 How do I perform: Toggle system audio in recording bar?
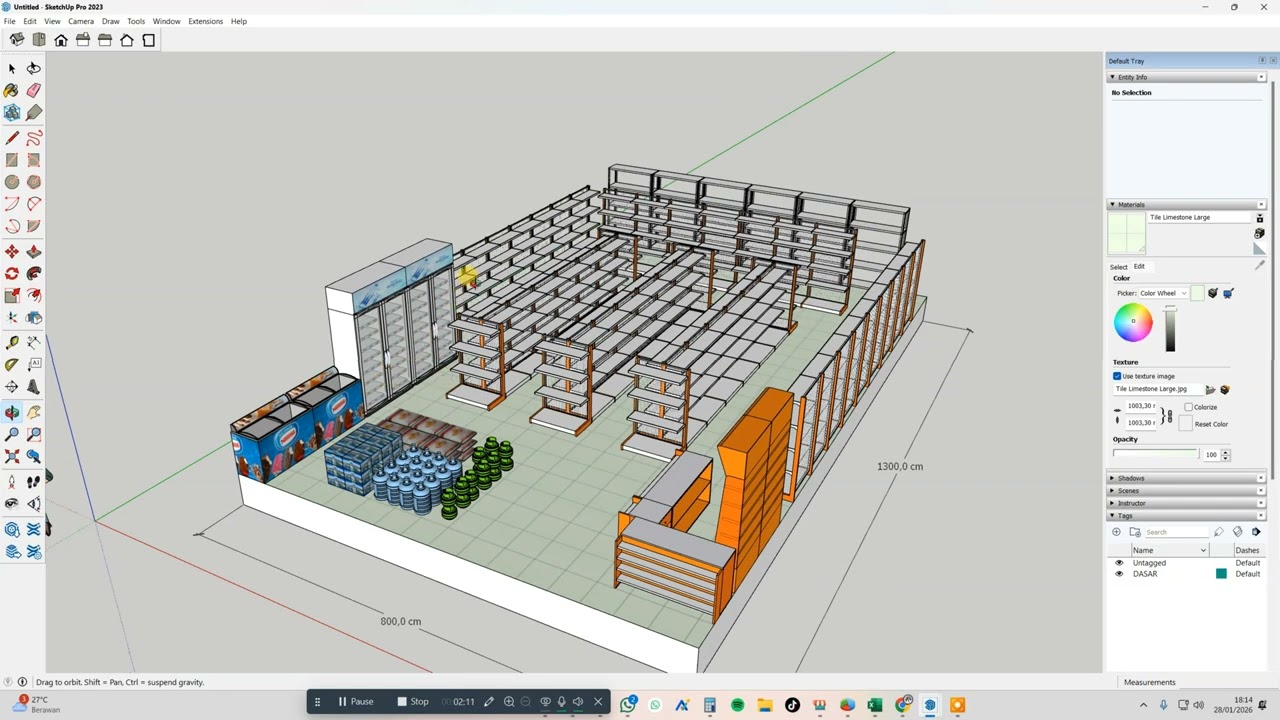pyautogui.click(x=577, y=702)
